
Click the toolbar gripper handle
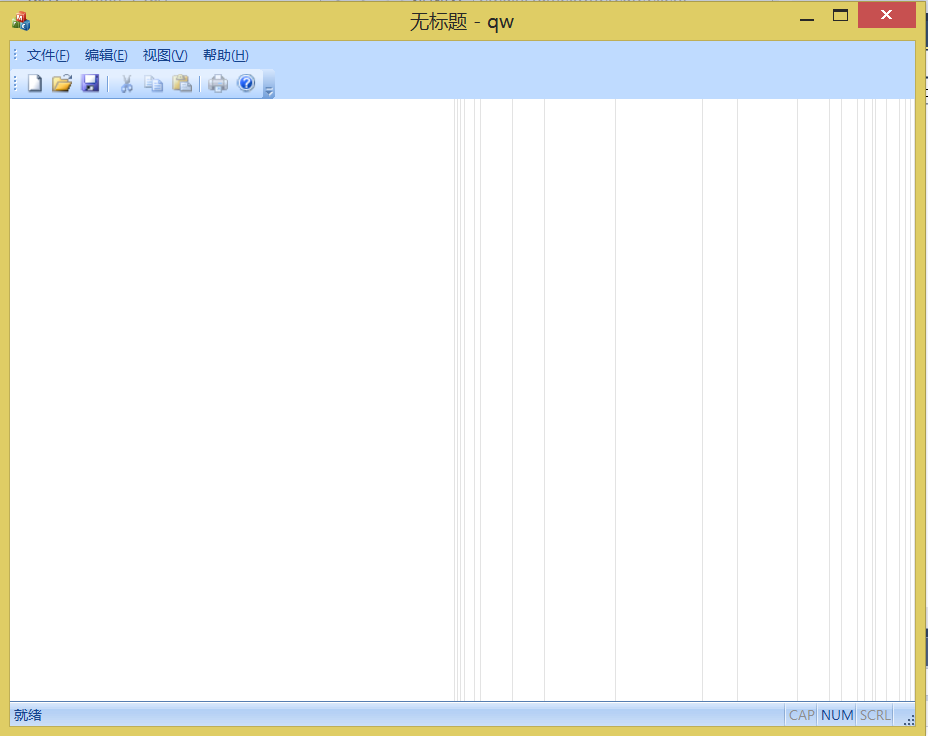click(15, 83)
